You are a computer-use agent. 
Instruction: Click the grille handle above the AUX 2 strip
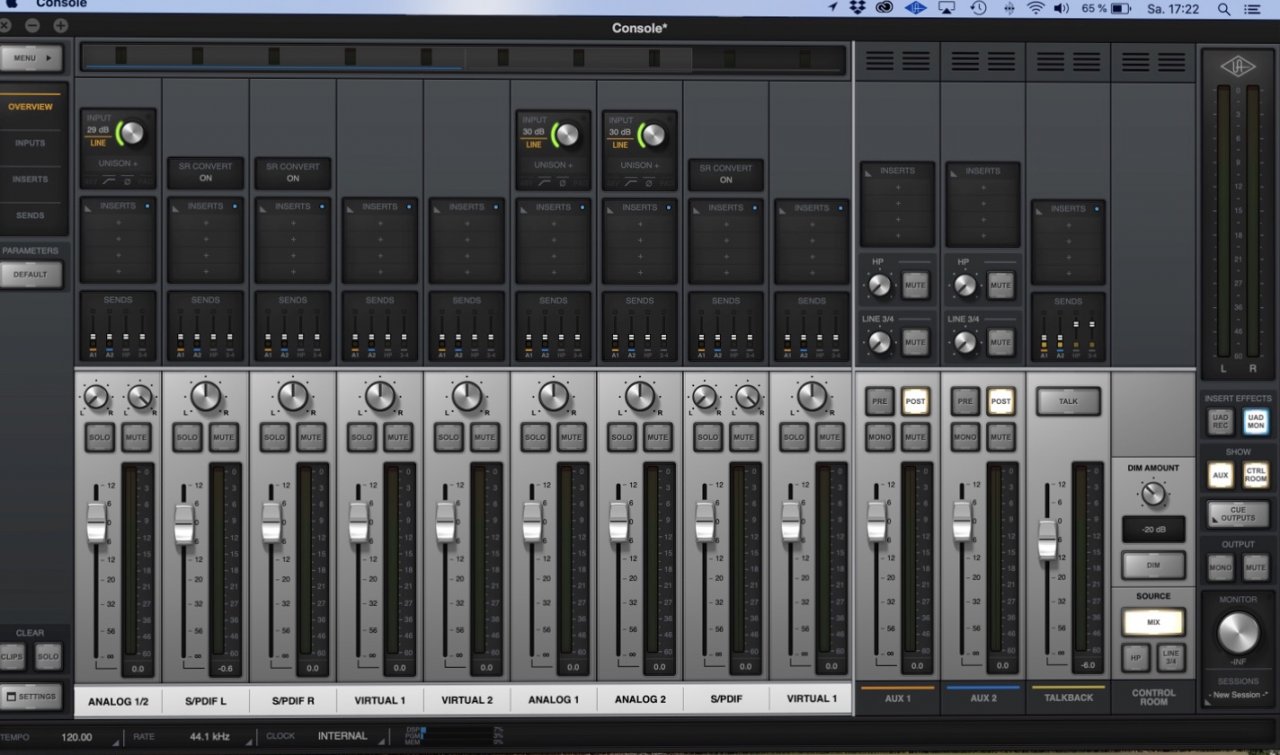click(x=982, y=61)
